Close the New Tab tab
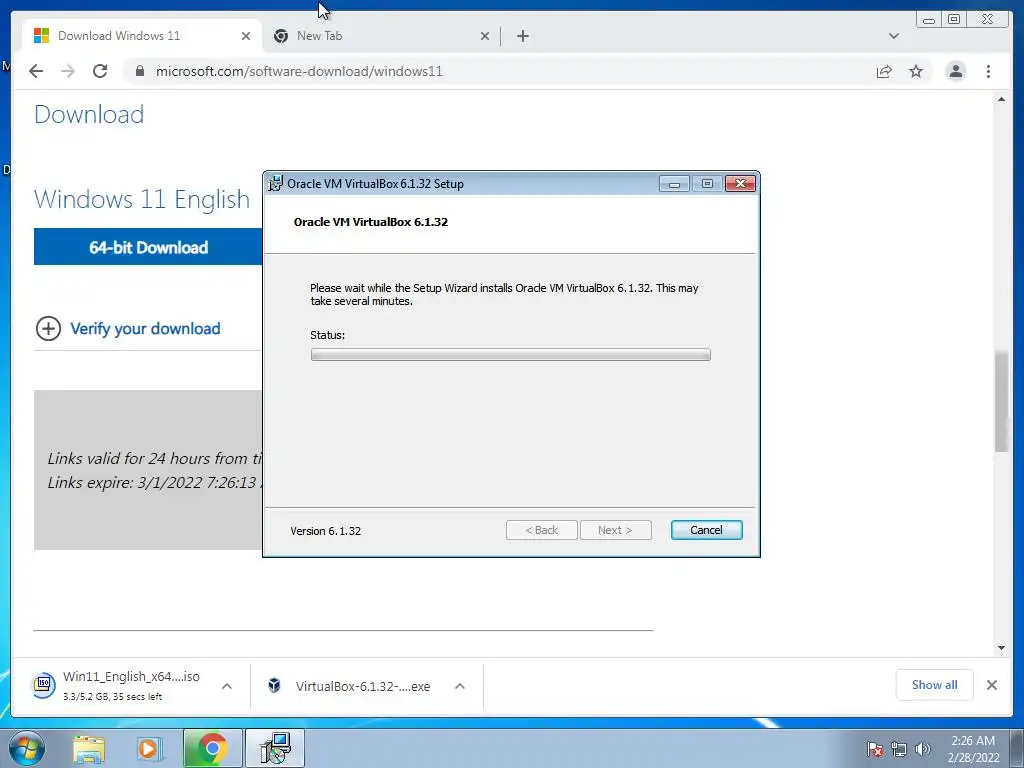 point(485,36)
